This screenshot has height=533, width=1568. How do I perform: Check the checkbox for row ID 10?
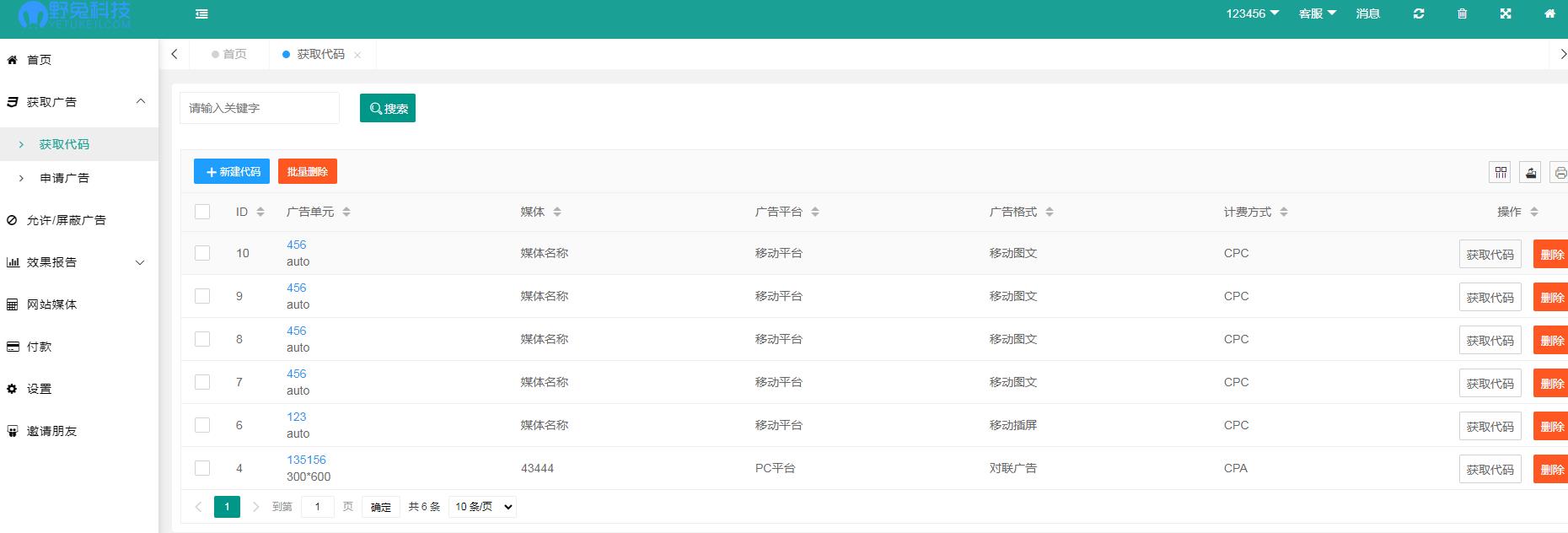coord(202,253)
